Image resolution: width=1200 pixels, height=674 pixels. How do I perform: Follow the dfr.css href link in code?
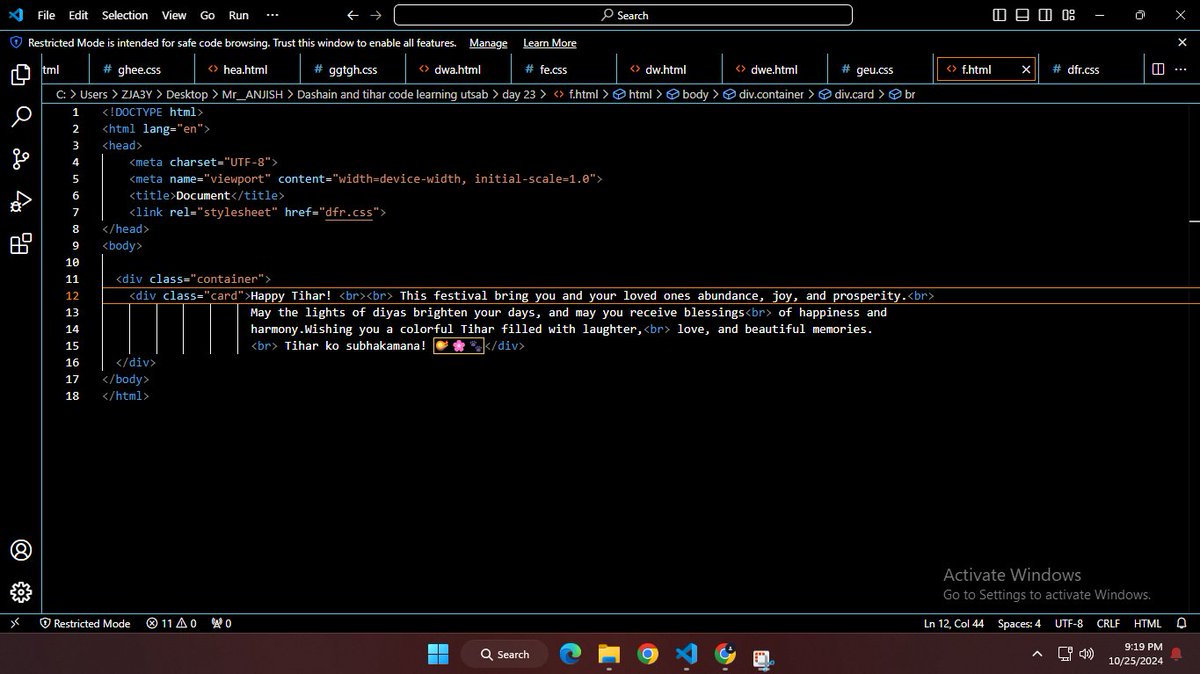point(348,212)
